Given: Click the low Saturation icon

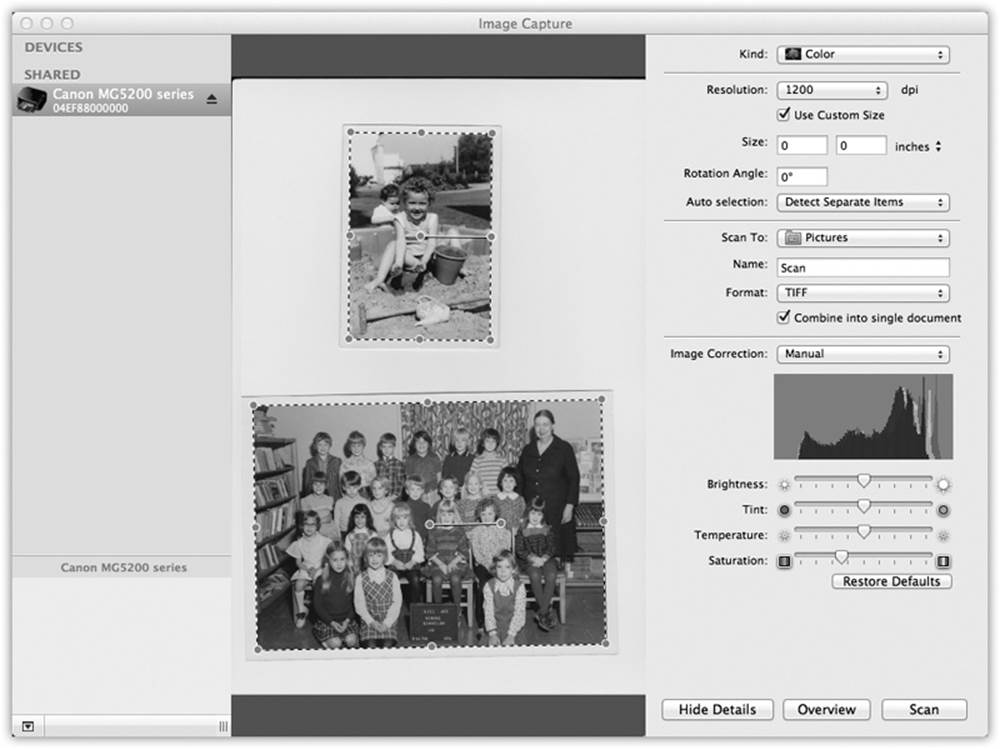Looking at the screenshot, I should pos(784,561).
